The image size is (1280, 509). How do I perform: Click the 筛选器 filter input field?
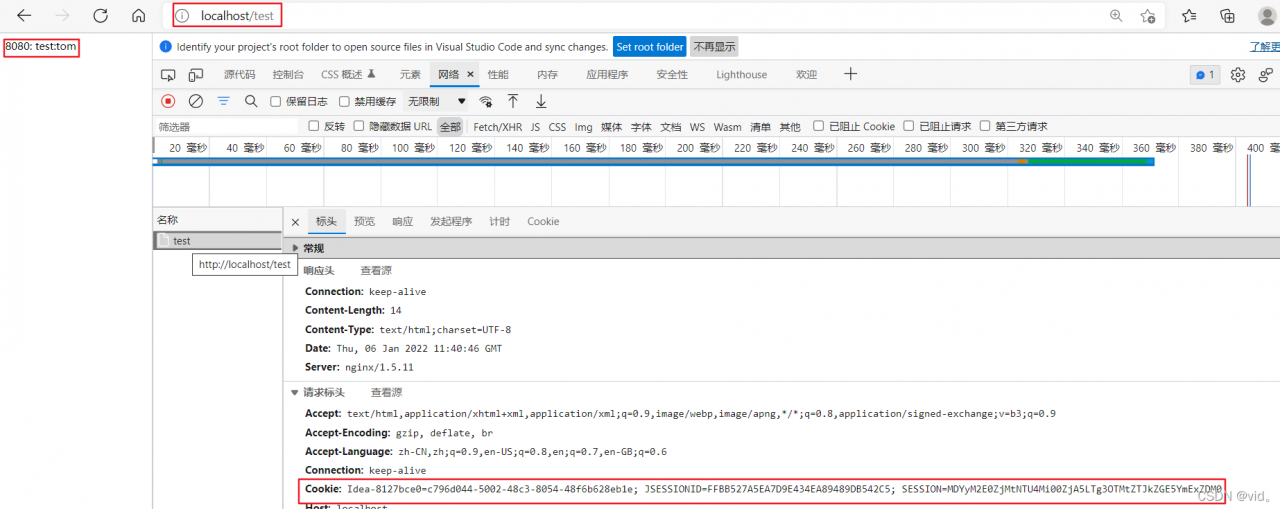226,127
